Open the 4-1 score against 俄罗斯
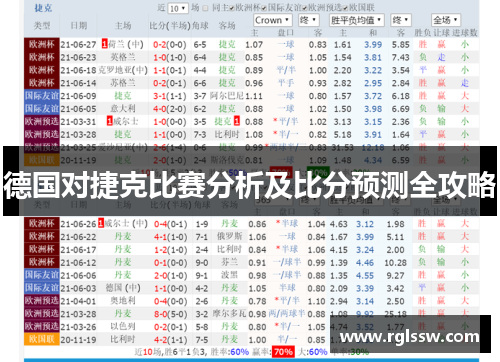The image size is (500, 362). (161, 237)
